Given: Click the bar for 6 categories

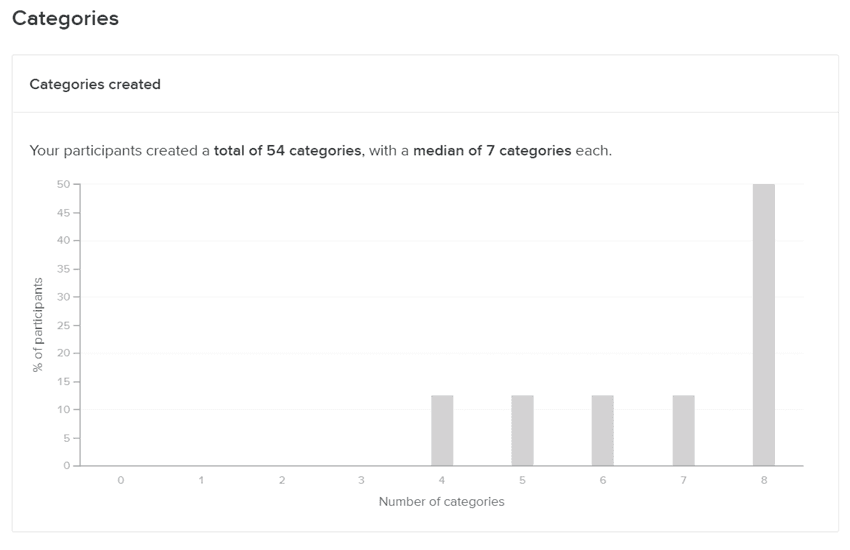Looking at the screenshot, I should tap(602, 430).
